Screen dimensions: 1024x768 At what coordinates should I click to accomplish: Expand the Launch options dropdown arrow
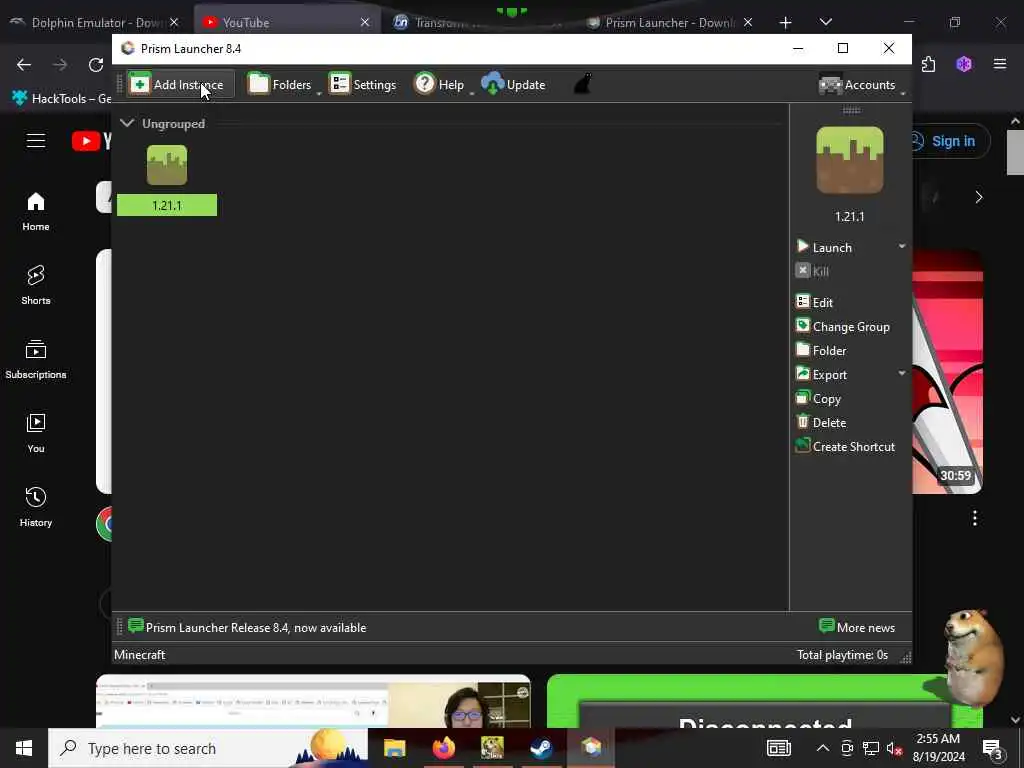click(x=902, y=246)
